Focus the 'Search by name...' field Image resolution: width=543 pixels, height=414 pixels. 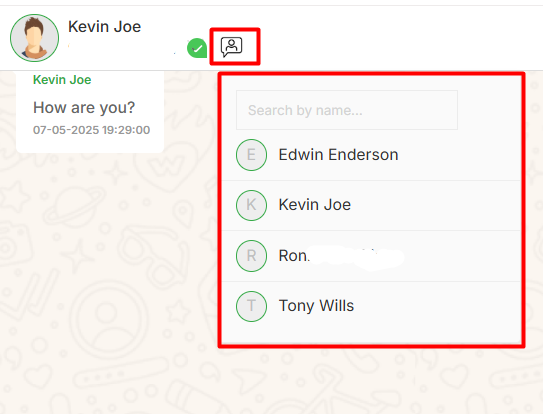(347, 110)
